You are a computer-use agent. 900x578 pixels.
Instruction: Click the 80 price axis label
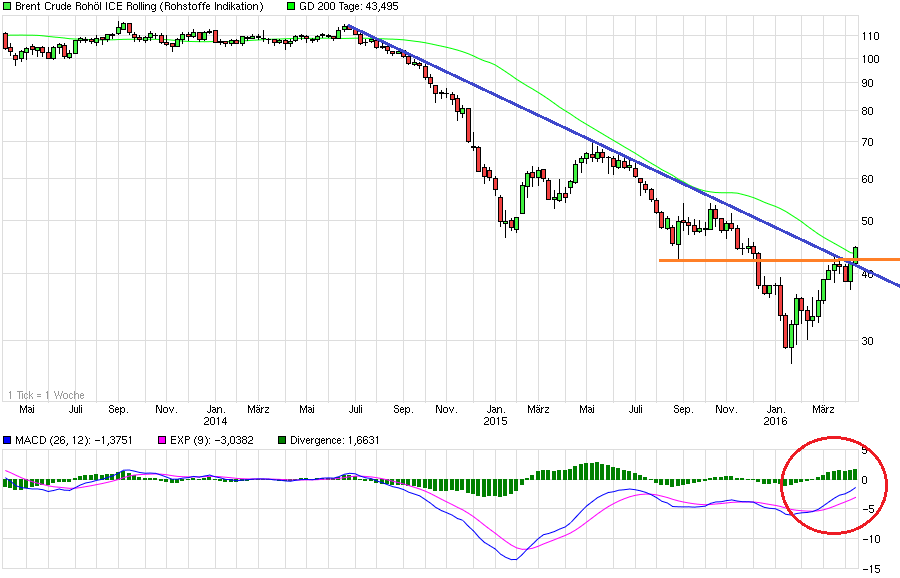point(868,111)
